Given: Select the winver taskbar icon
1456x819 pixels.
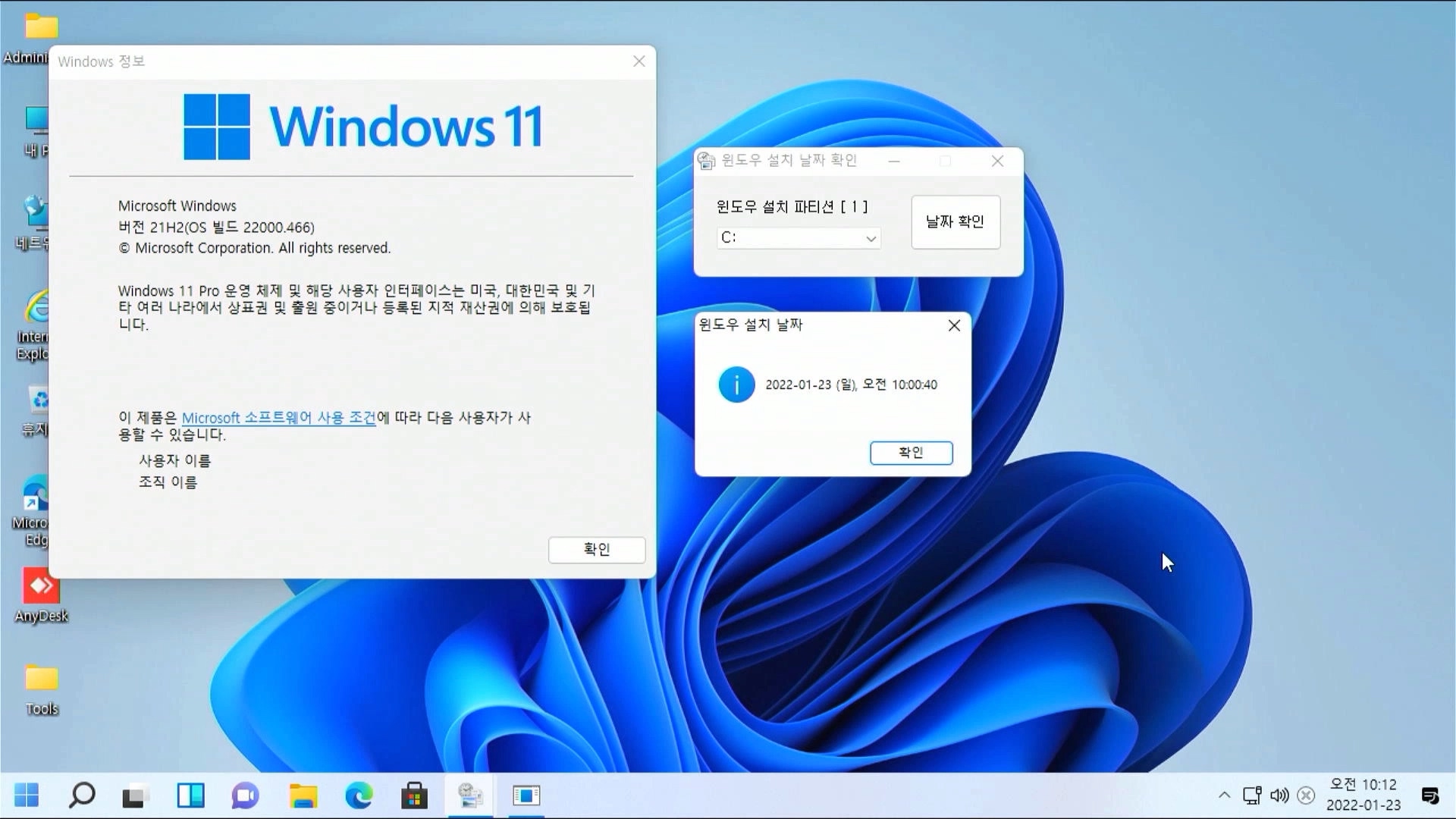Looking at the screenshot, I should pyautogui.click(x=526, y=795).
